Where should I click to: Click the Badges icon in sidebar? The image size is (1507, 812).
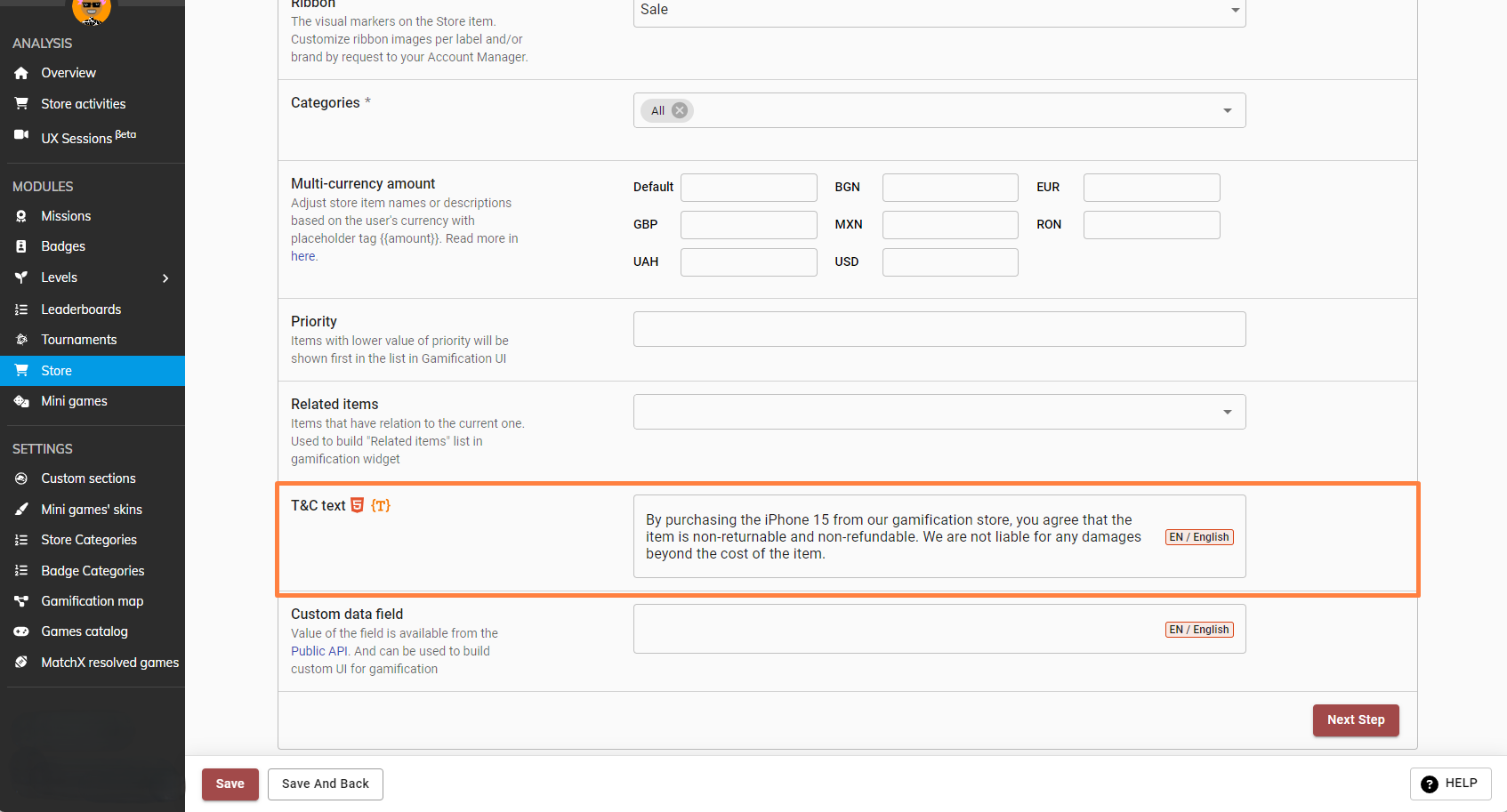[21, 246]
